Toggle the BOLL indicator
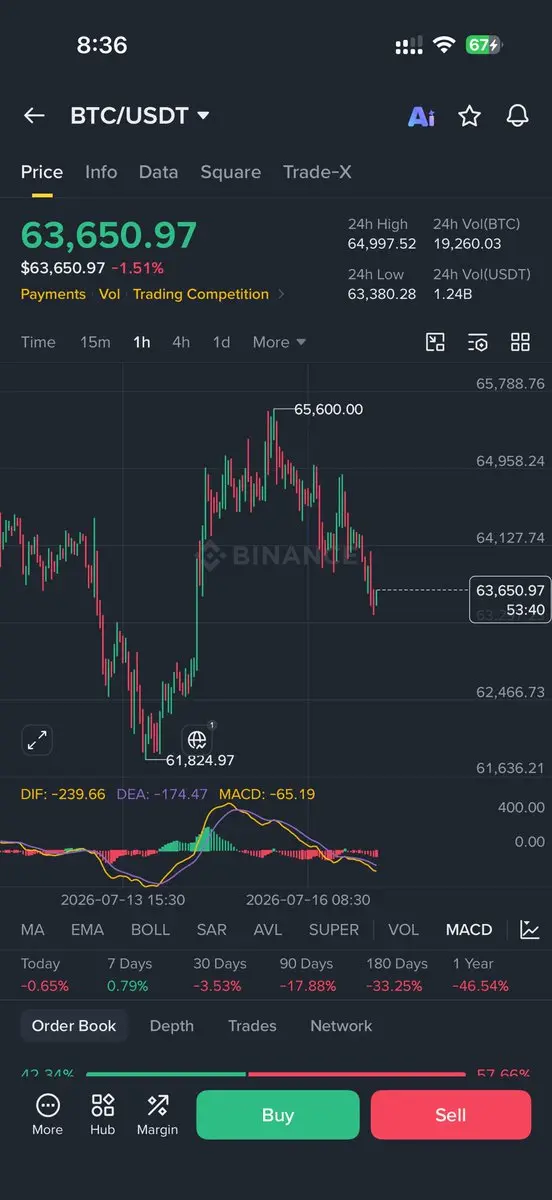552x1200 pixels. pos(150,930)
